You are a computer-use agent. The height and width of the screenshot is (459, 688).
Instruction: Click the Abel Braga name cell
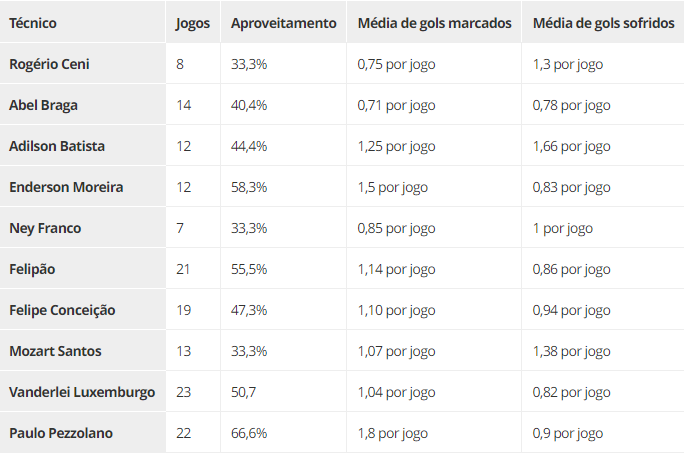pyautogui.click(x=43, y=105)
